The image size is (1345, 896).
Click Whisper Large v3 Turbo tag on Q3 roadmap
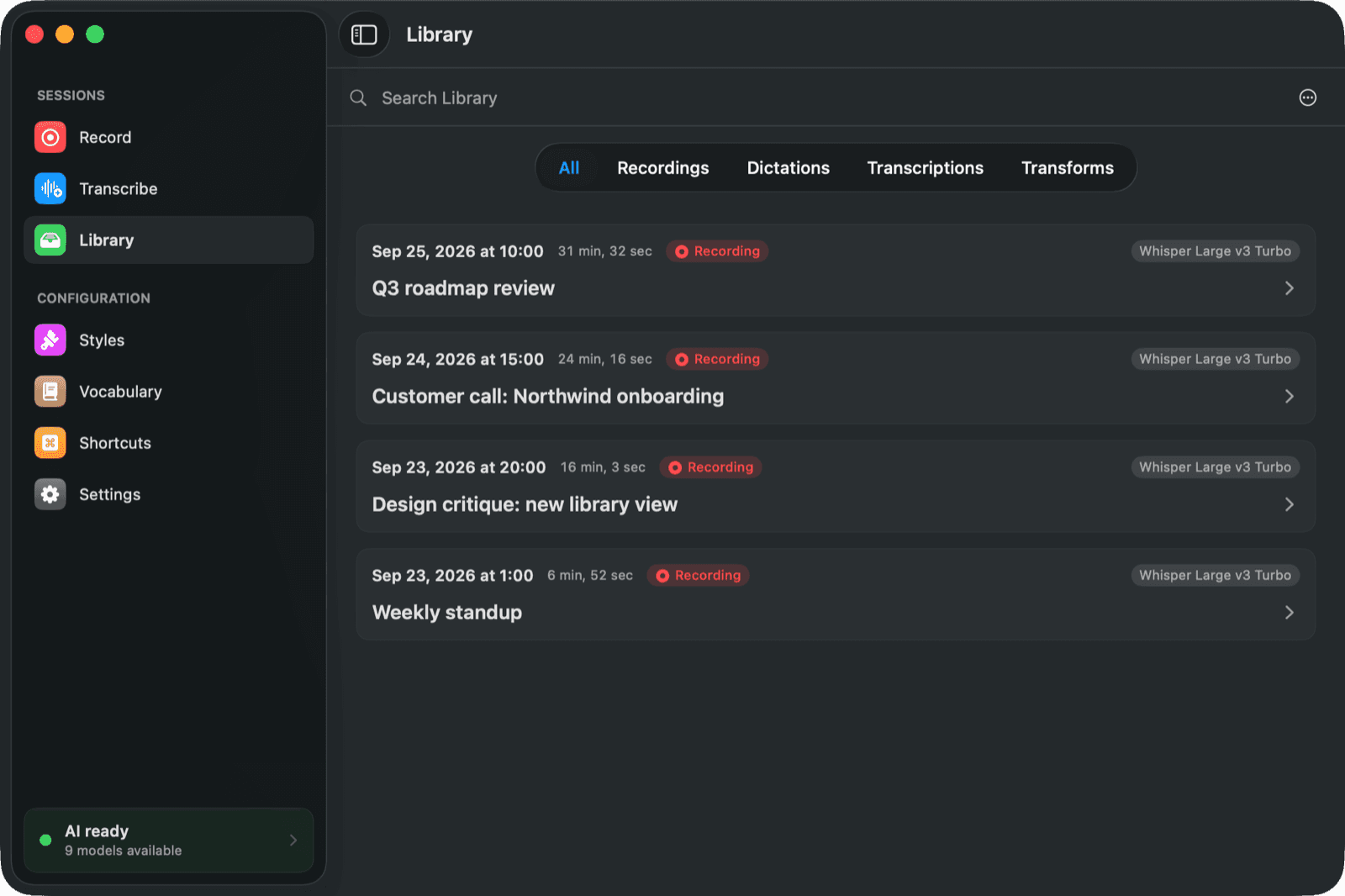tap(1216, 251)
